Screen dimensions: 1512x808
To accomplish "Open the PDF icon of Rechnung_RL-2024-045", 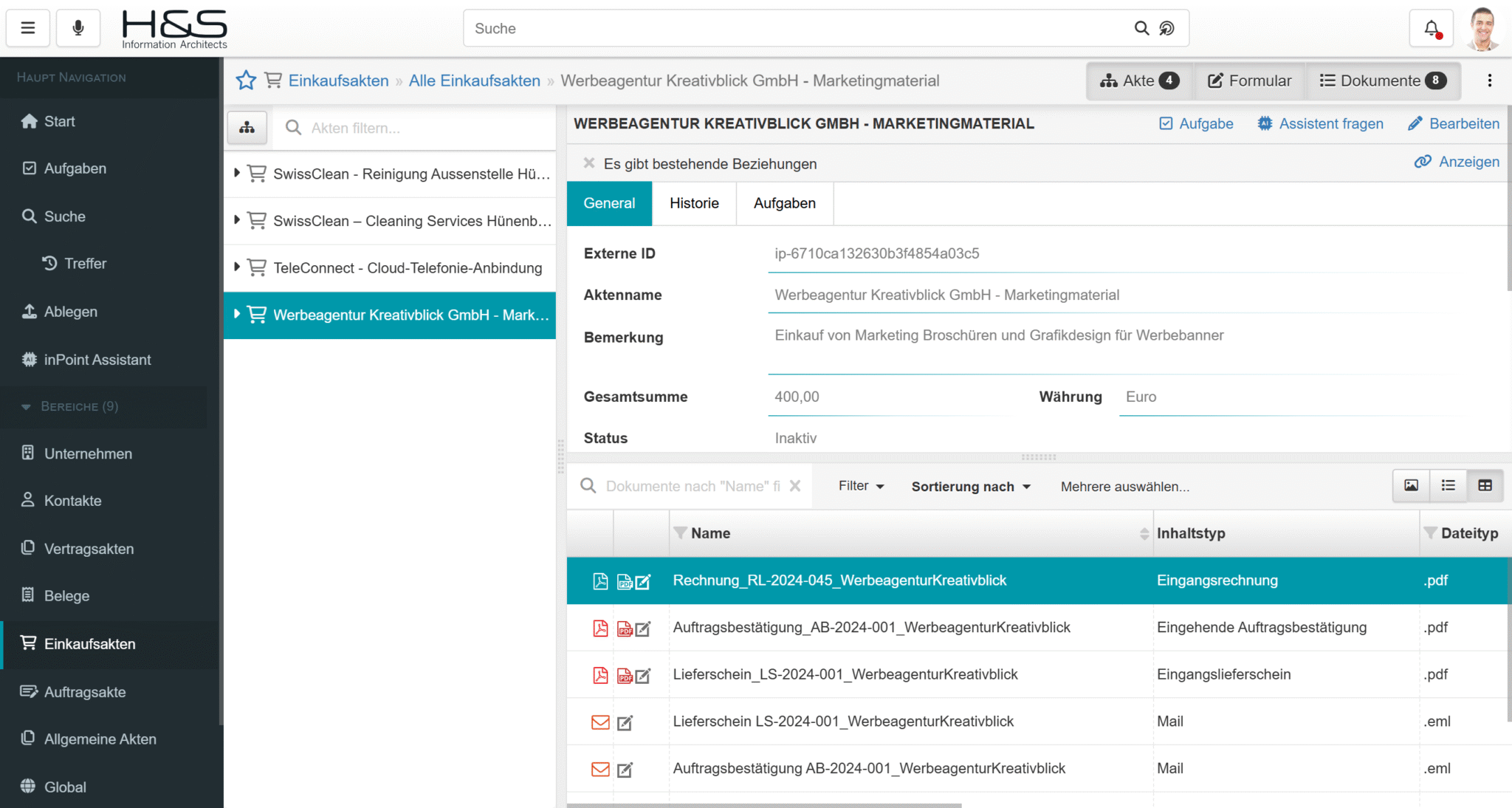I will [600, 581].
